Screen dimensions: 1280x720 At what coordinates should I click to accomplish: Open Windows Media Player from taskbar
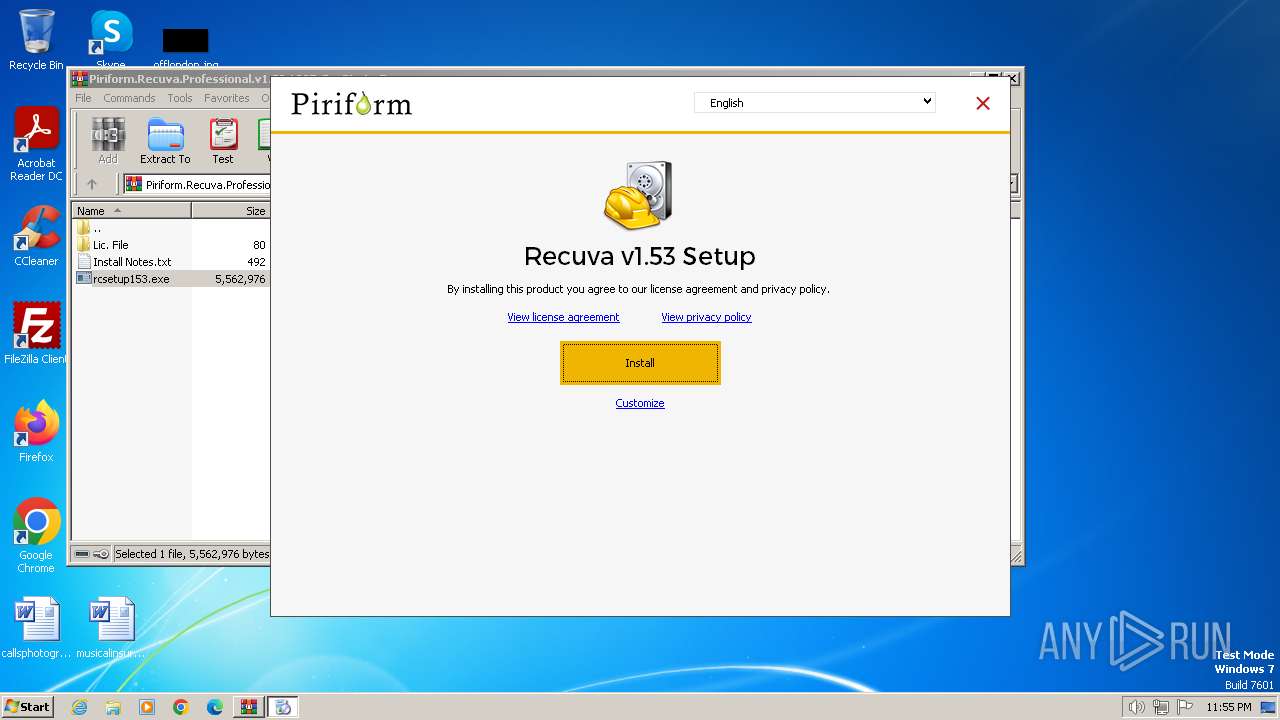coord(147,707)
